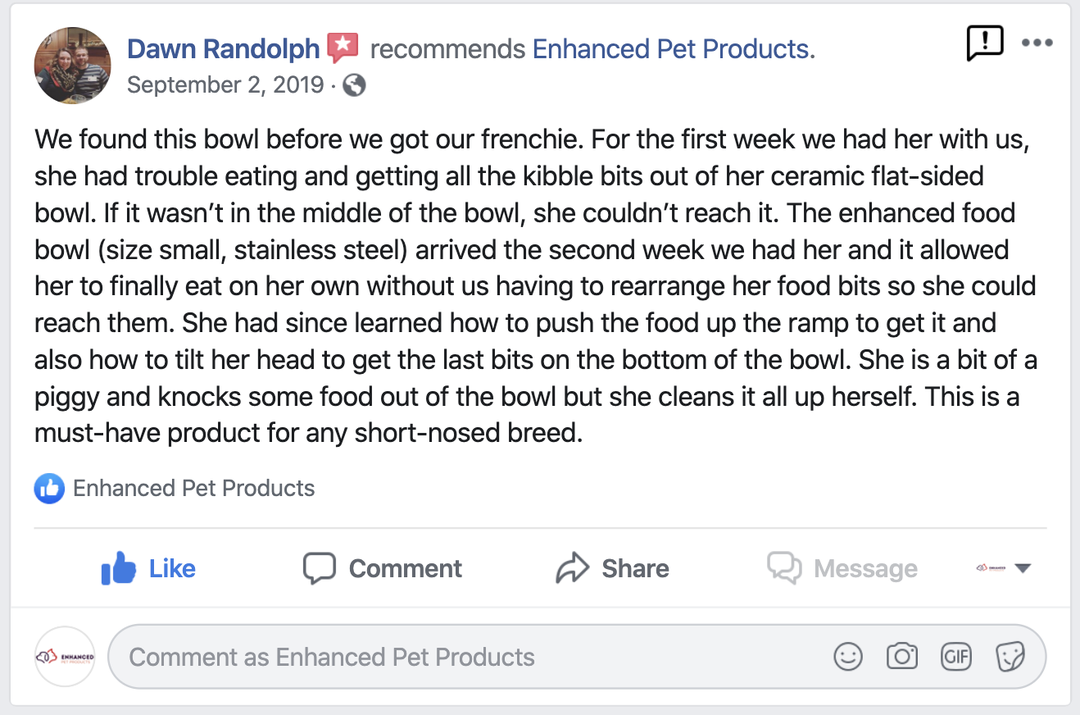1080x715 pixels.
Task: Click the report/feedback flag icon
Action: point(984,42)
